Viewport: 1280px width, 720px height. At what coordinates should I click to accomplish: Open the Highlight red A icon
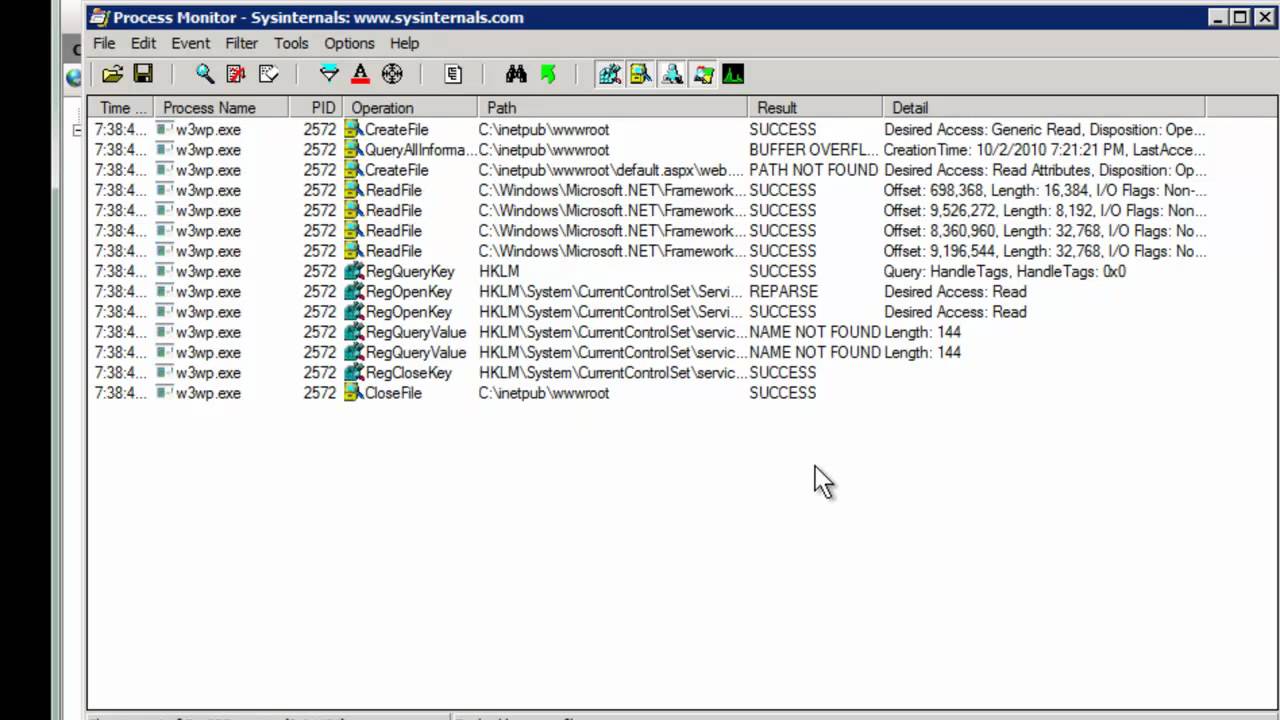[361, 74]
